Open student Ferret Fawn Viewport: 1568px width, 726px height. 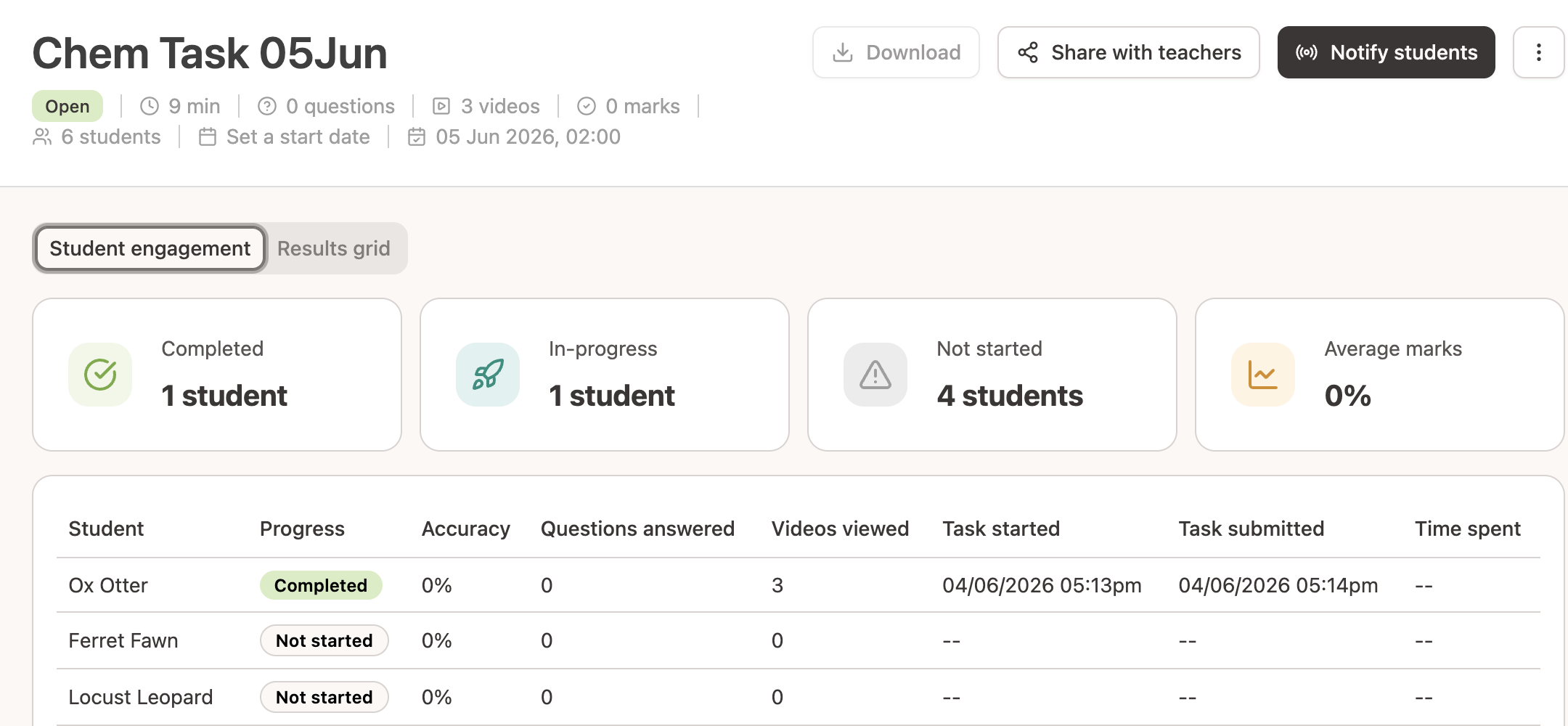pyautogui.click(x=123, y=640)
